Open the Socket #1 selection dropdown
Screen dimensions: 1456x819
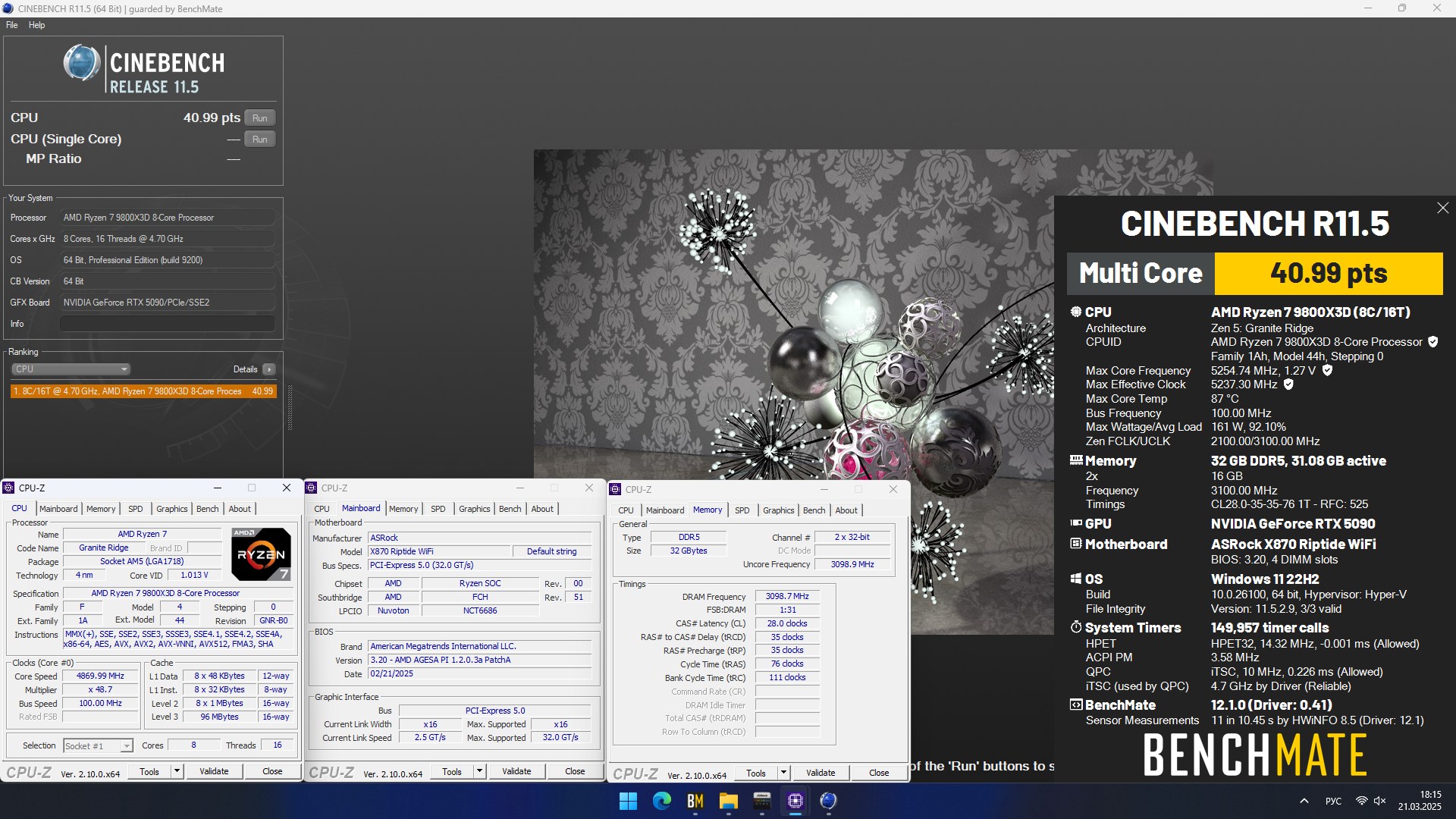(99, 746)
